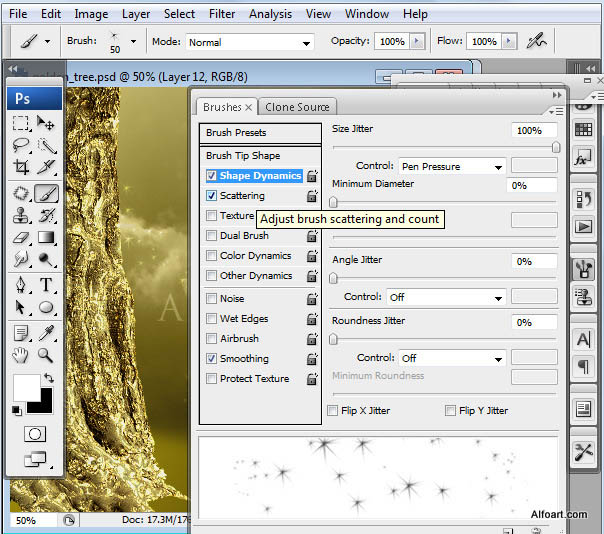Select the Brush tool in toolbox
Screen dimensions: 604x534
point(46,193)
